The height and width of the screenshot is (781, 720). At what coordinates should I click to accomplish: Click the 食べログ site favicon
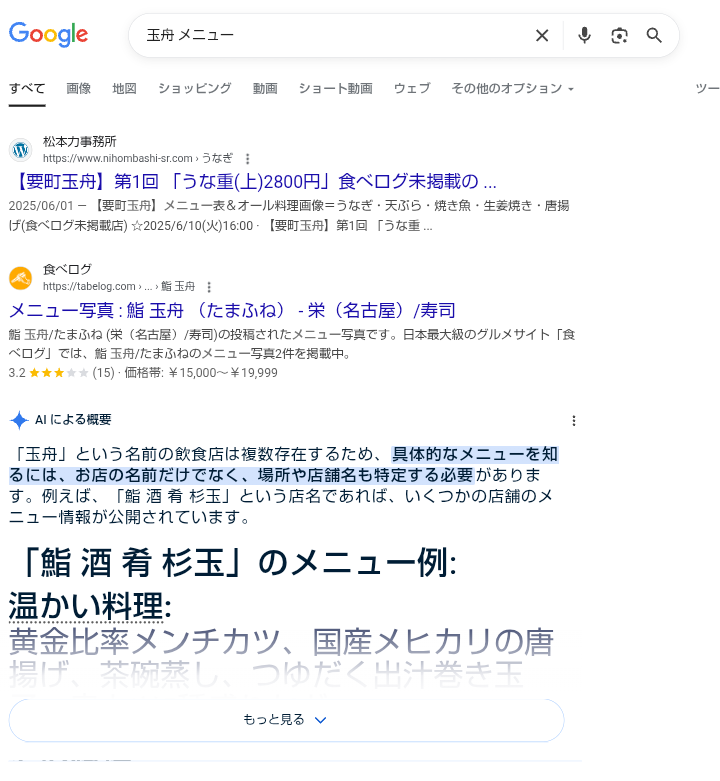(20, 278)
